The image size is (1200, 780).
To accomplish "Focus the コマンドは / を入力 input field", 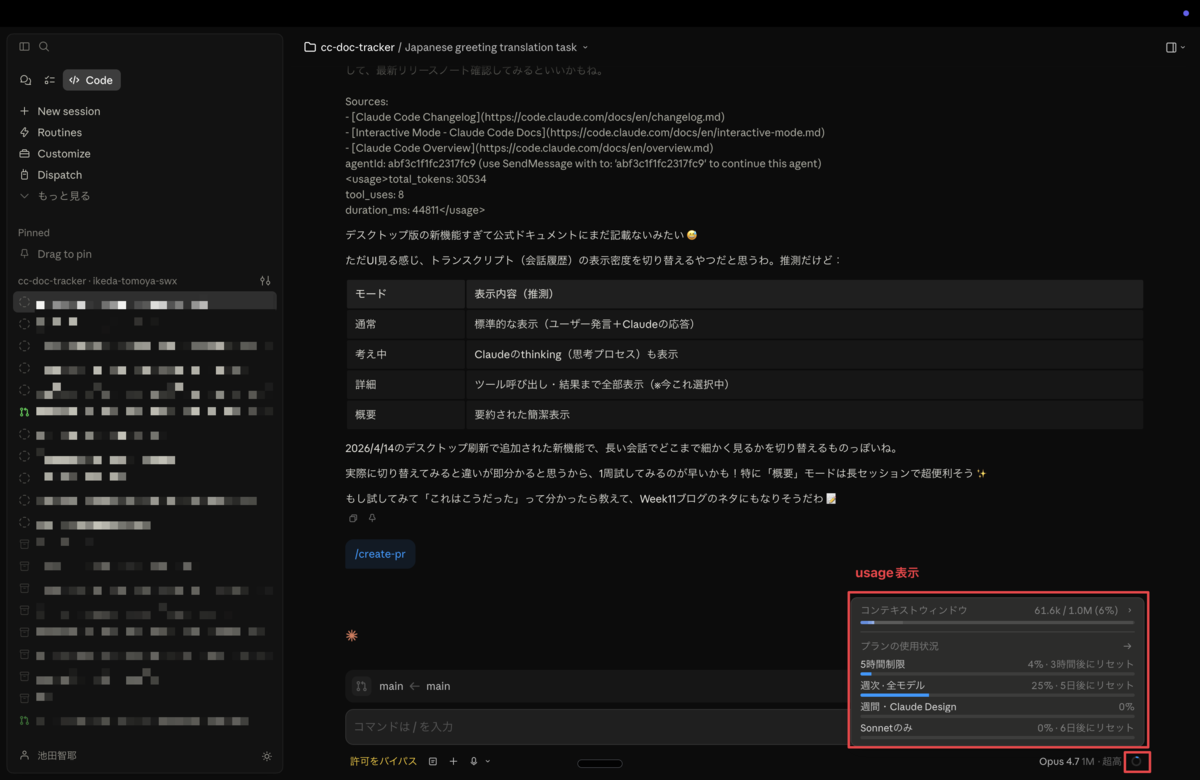I will click(598, 726).
